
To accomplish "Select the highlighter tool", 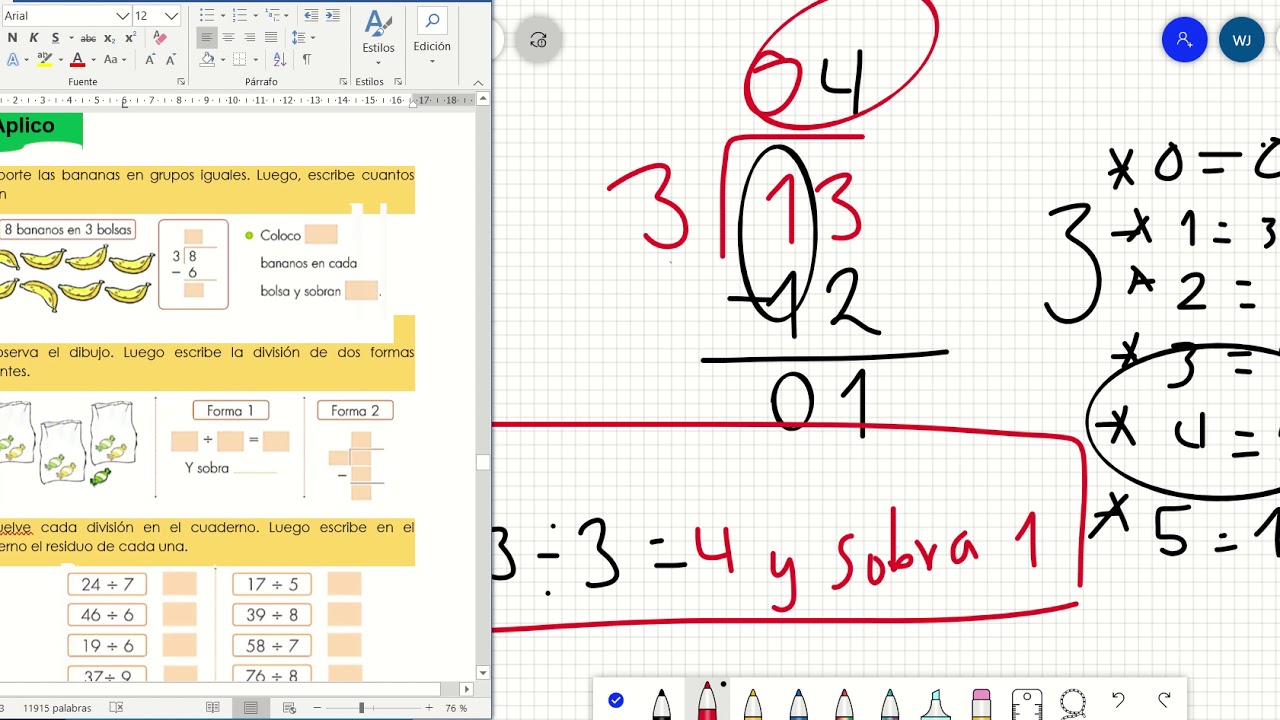I will click(x=936, y=703).
